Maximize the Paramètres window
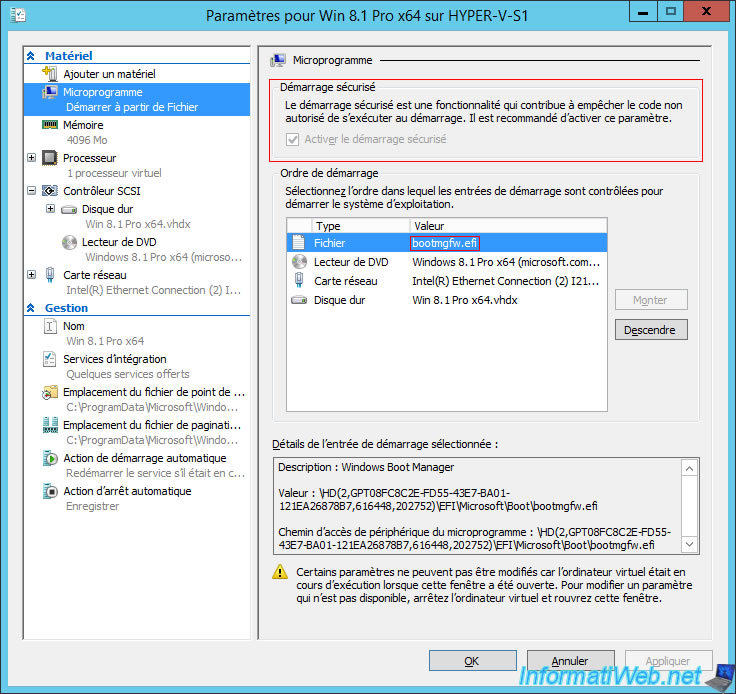The width and height of the screenshot is (736, 694). click(x=670, y=11)
